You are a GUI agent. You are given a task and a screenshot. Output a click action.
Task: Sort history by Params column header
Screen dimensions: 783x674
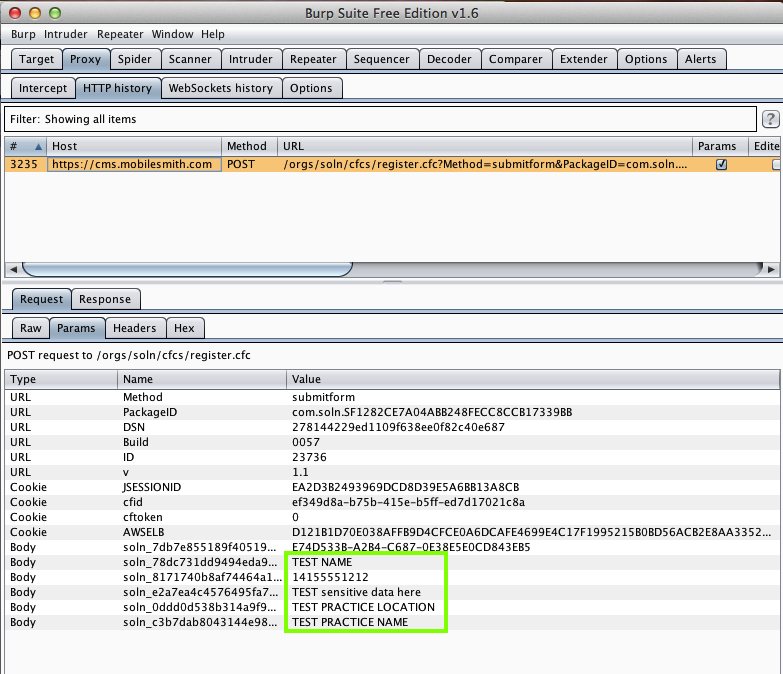(720, 146)
